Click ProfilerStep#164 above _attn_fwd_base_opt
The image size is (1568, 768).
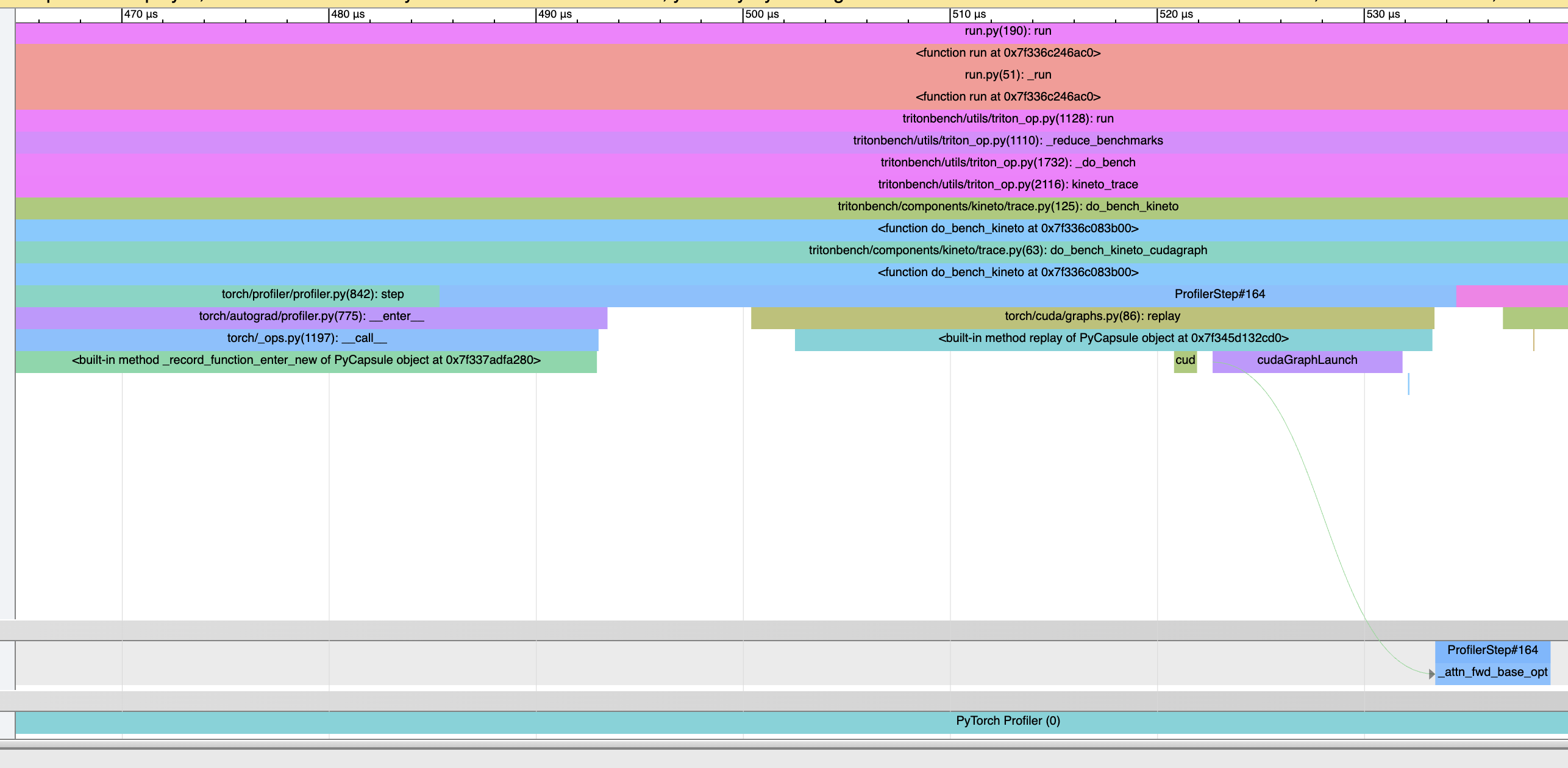[x=1492, y=650]
